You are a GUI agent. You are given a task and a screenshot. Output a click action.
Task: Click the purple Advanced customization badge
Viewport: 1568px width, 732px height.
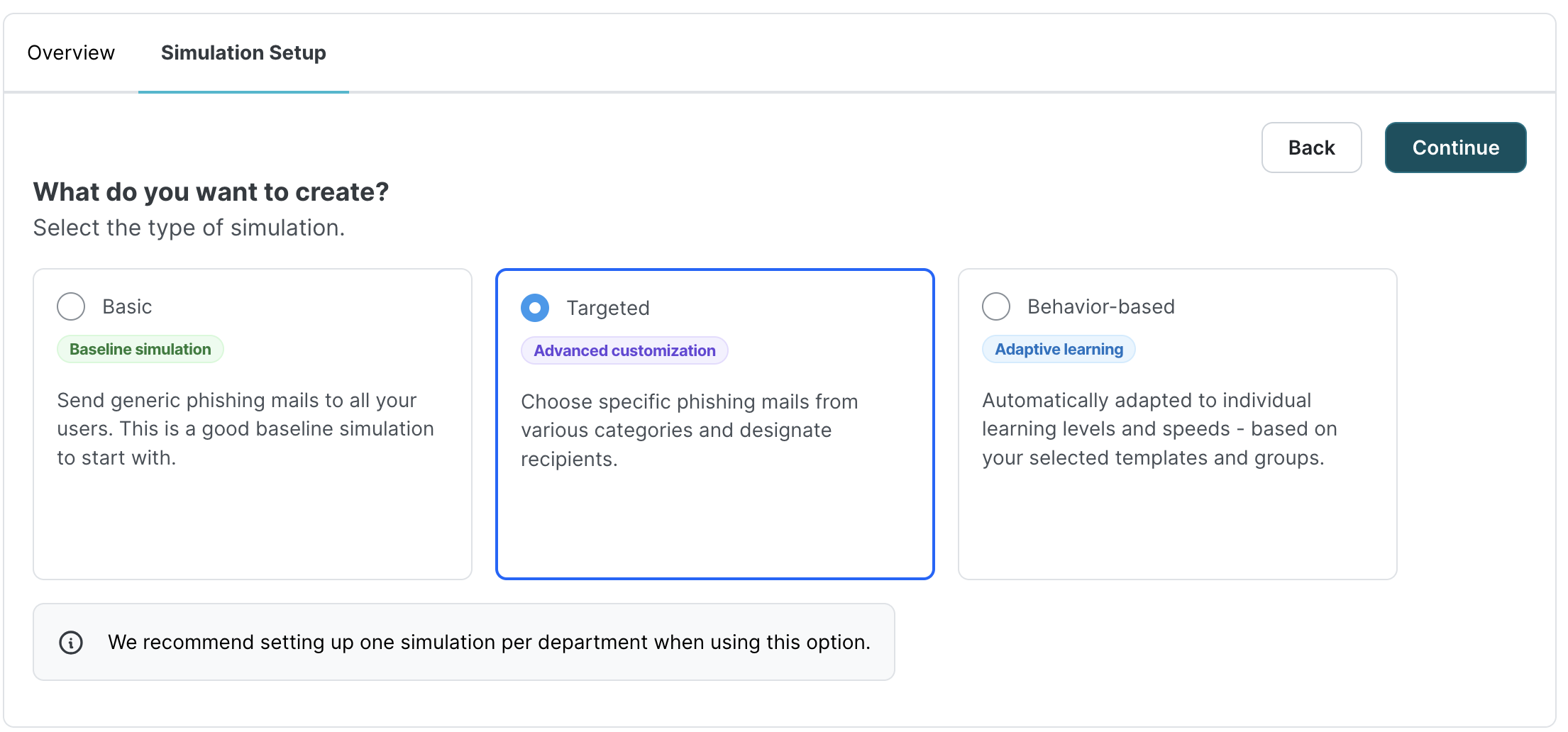click(624, 350)
